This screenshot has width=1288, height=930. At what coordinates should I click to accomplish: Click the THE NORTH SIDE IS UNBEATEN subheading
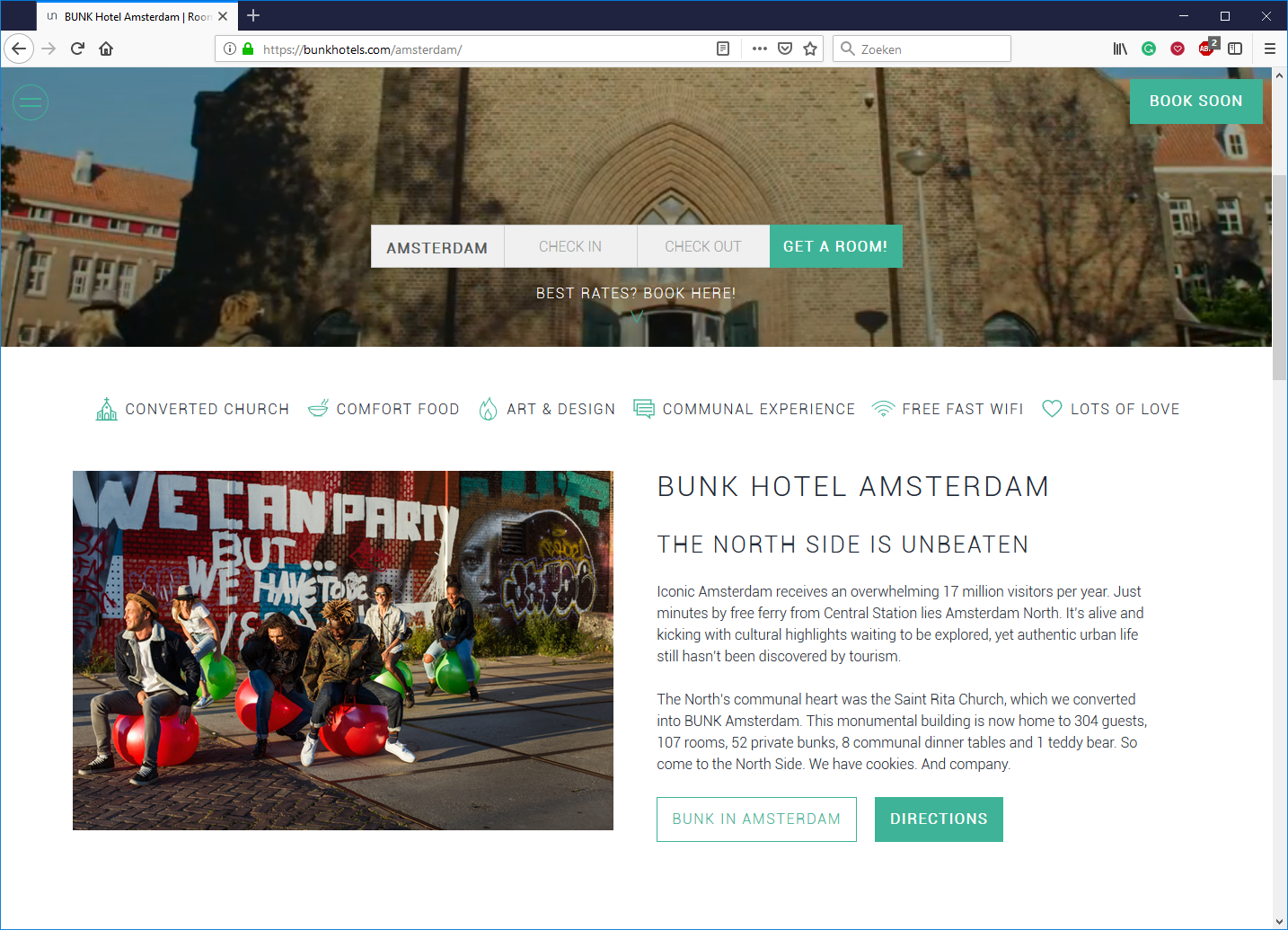coord(842,545)
